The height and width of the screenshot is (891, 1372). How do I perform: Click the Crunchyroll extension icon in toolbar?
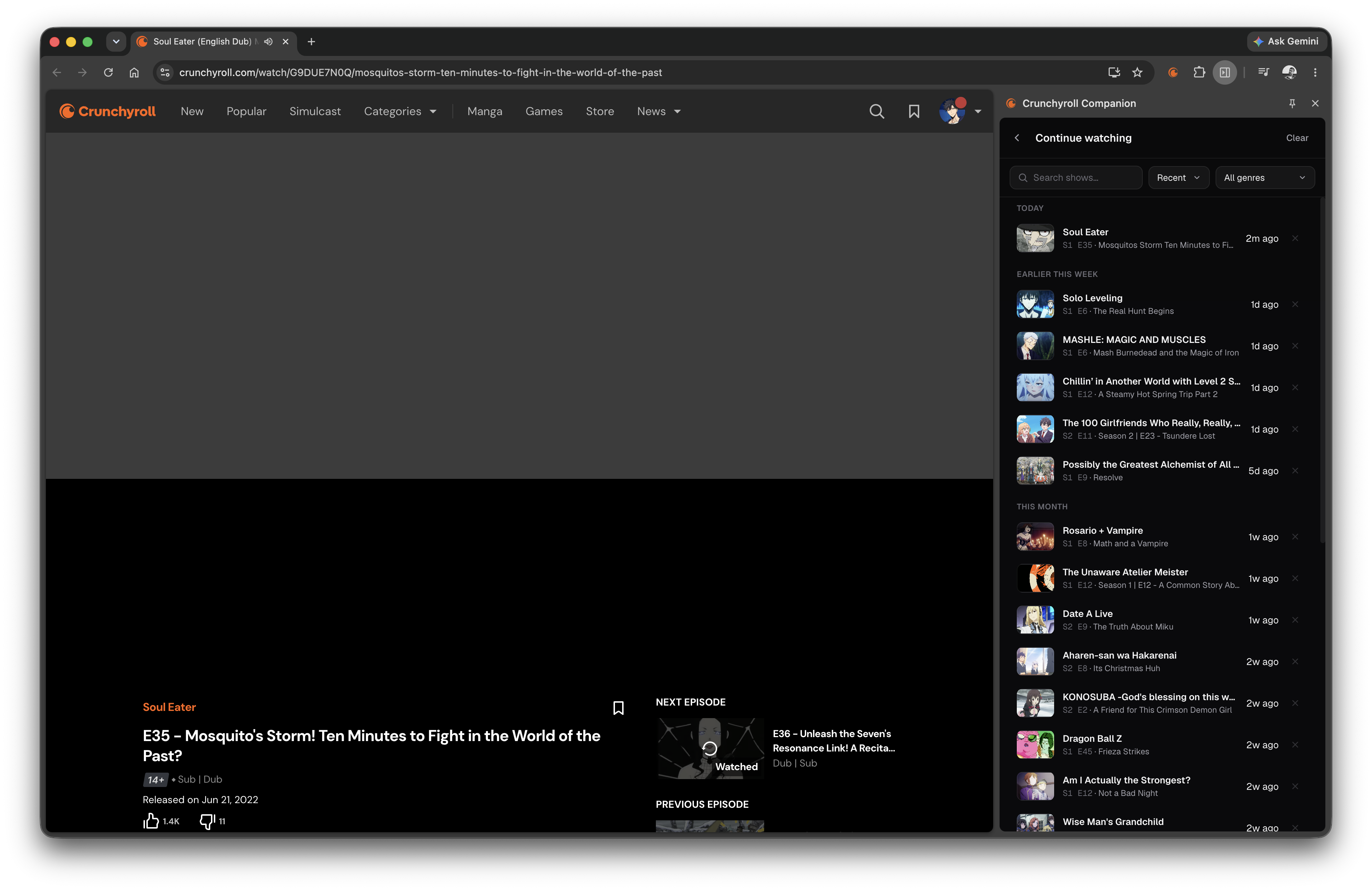coord(1173,72)
